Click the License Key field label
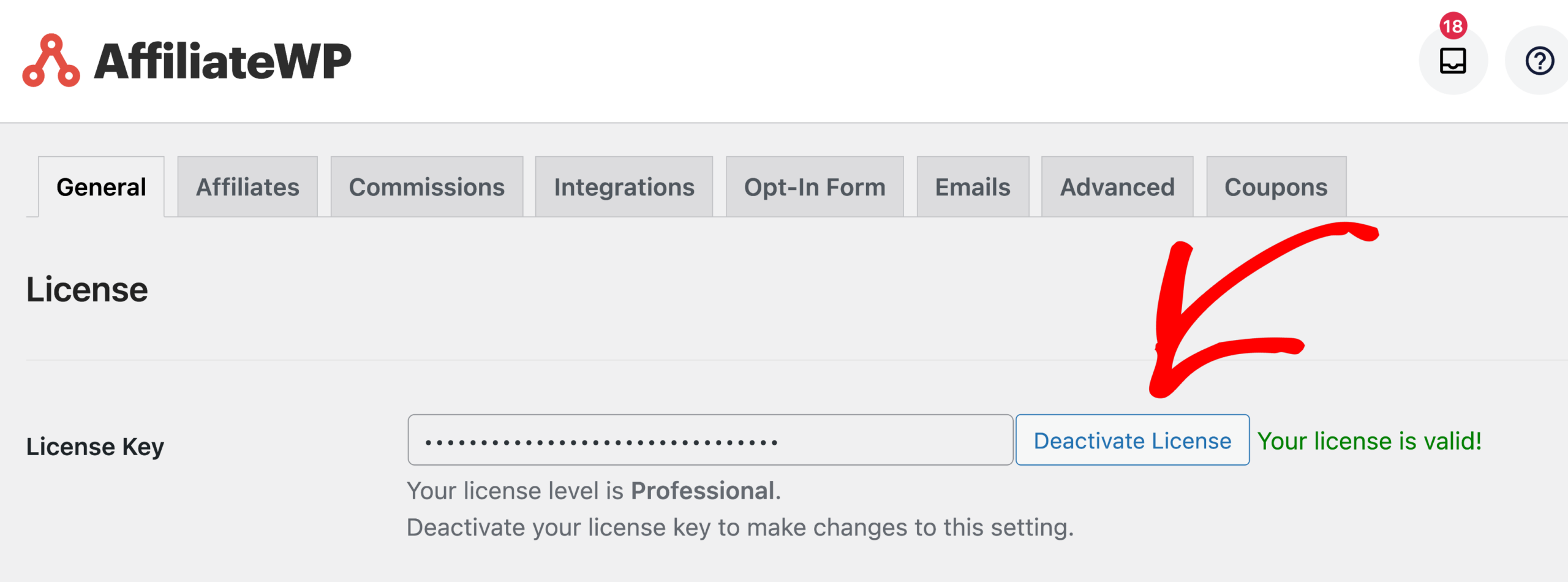Image resolution: width=1568 pixels, height=582 pixels. pos(95,447)
